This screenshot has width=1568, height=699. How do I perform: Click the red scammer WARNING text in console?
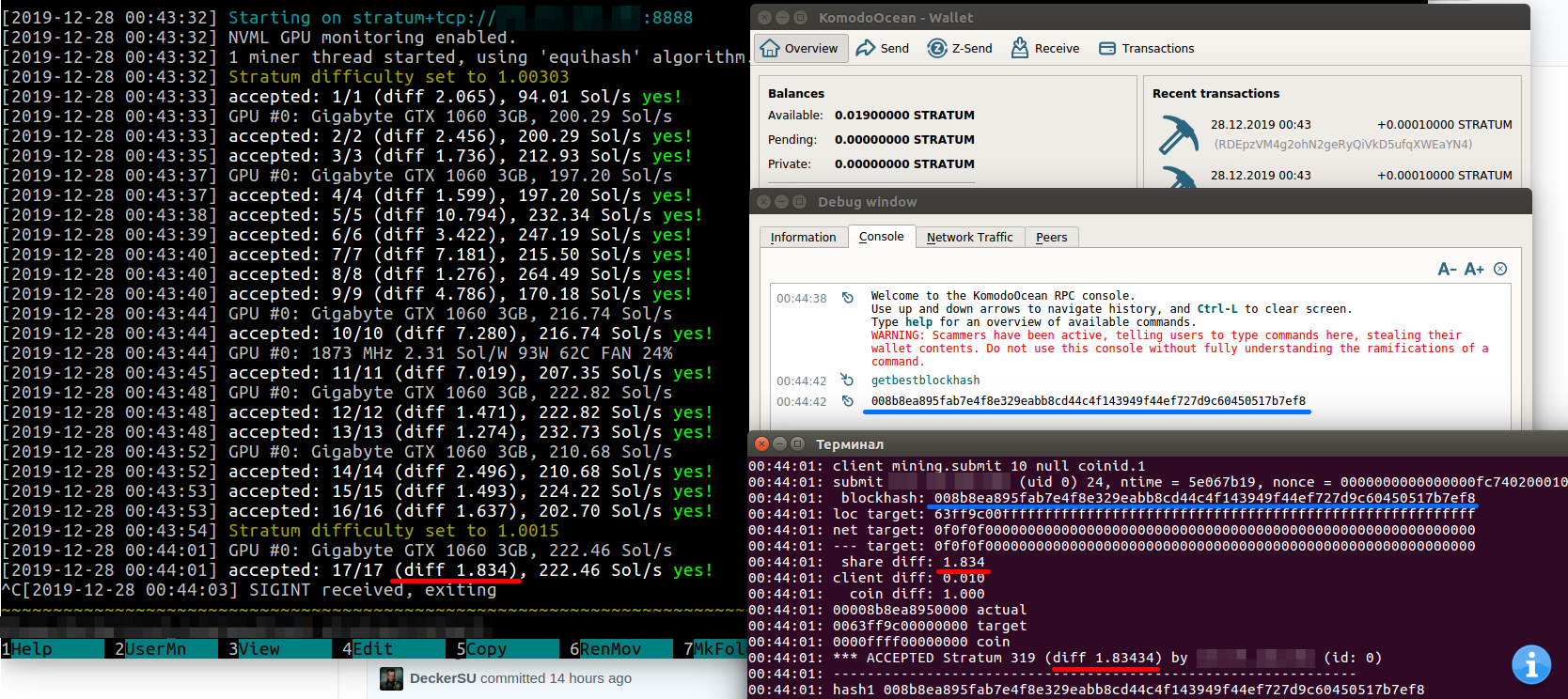click(1179, 349)
